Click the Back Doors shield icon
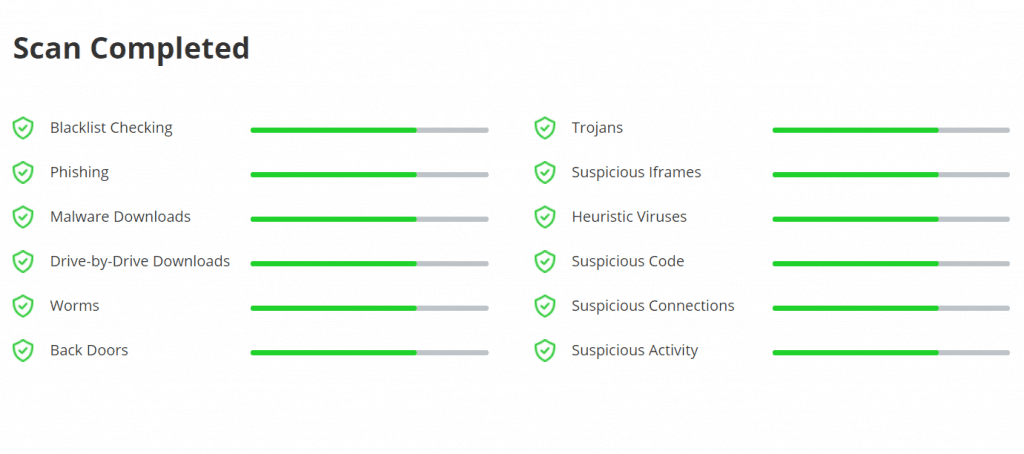 (23, 351)
